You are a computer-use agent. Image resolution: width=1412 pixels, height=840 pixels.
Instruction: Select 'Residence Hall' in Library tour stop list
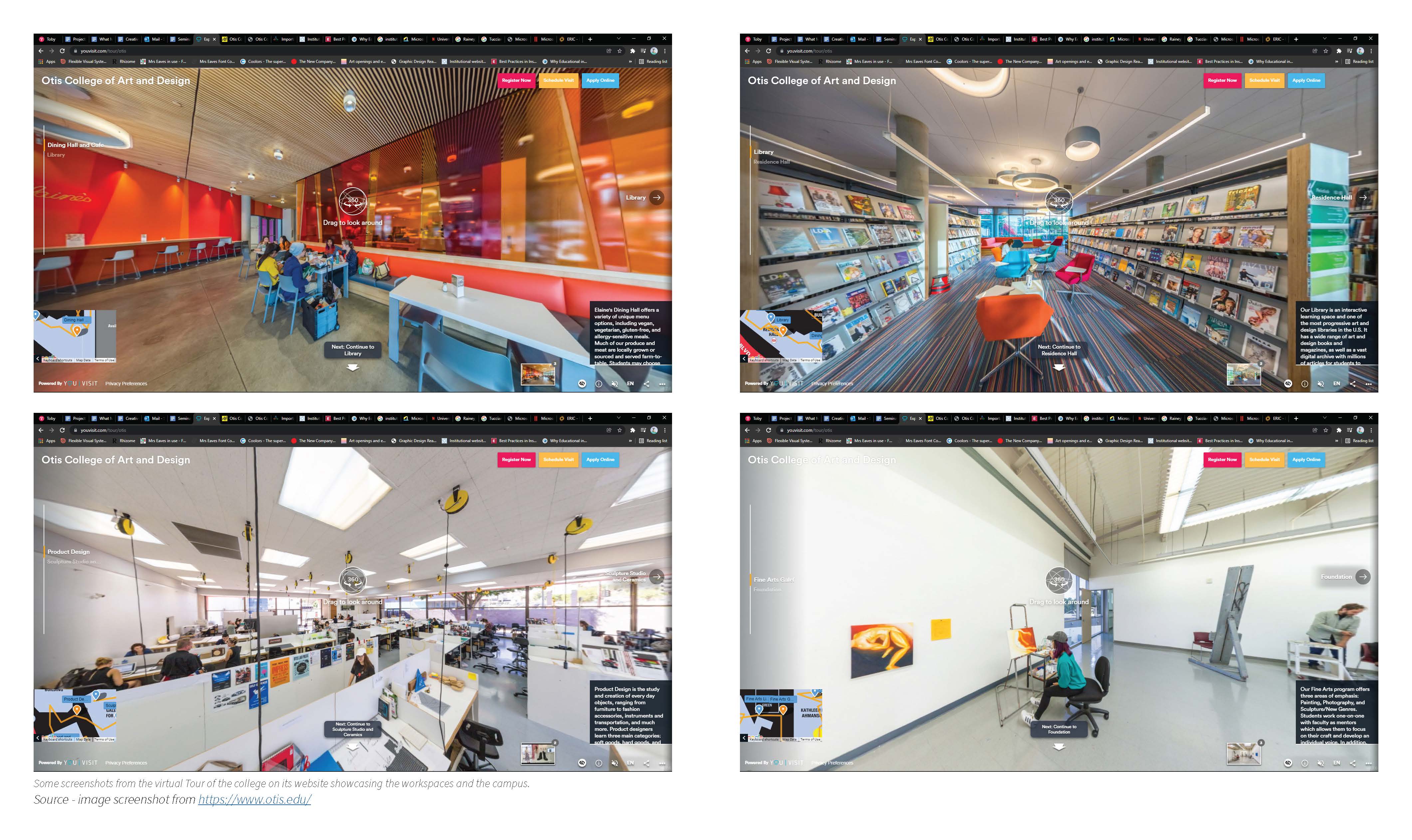click(x=772, y=162)
